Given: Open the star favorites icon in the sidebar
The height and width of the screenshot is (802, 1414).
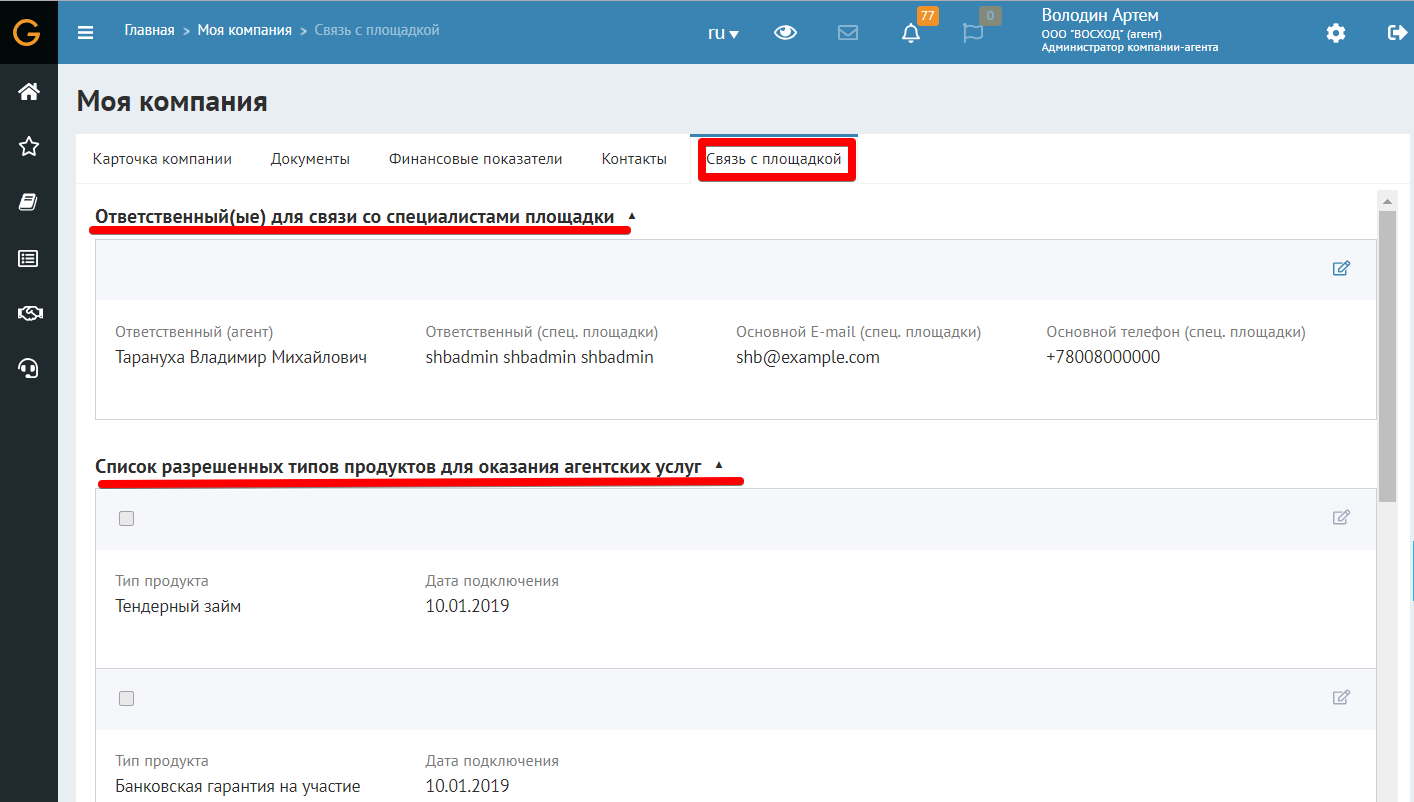Looking at the screenshot, I should [29, 147].
